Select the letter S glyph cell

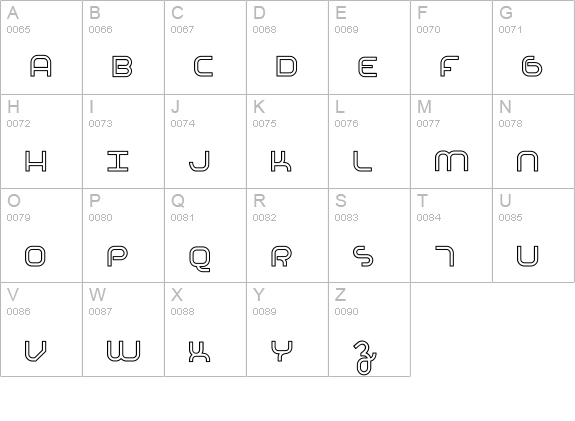[x=369, y=235]
